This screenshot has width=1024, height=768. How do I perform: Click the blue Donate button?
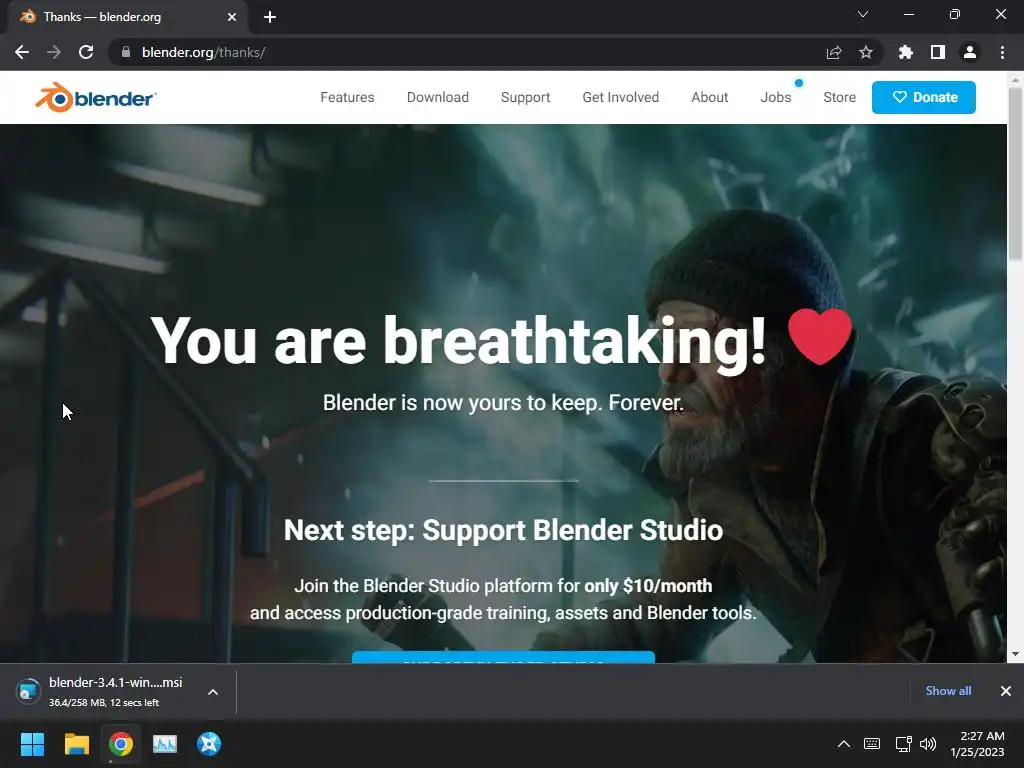(x=923, y=97)
